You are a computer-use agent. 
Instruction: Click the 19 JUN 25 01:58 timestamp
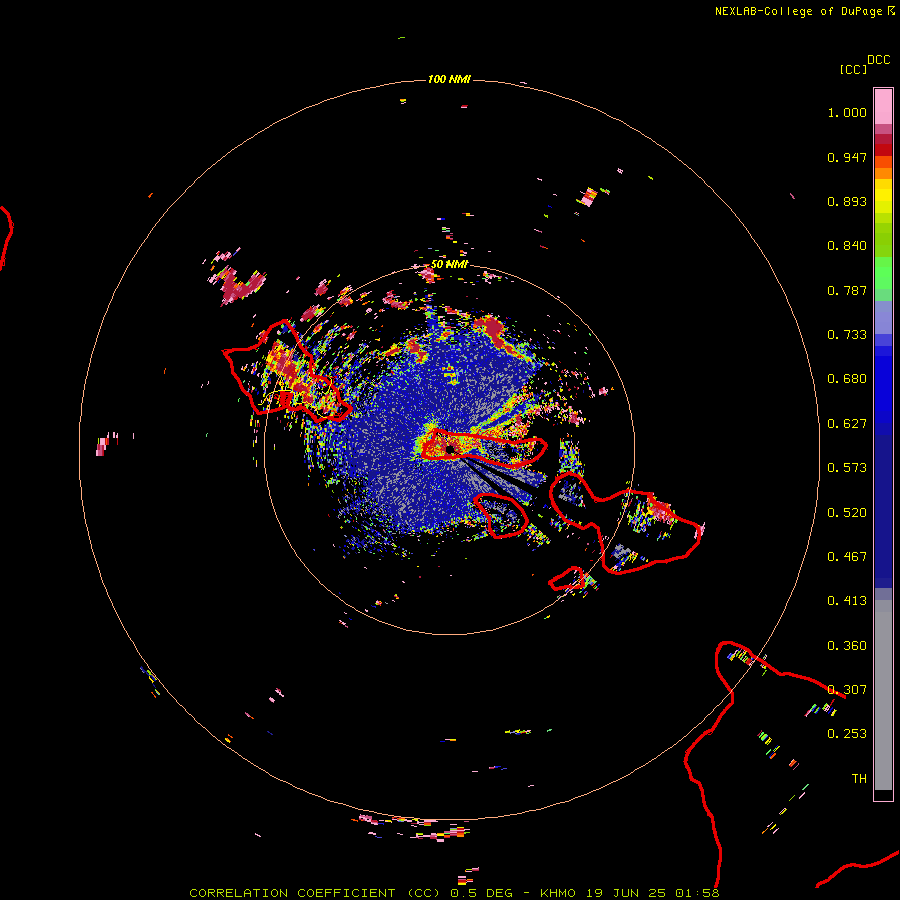(x=652, y=893)
